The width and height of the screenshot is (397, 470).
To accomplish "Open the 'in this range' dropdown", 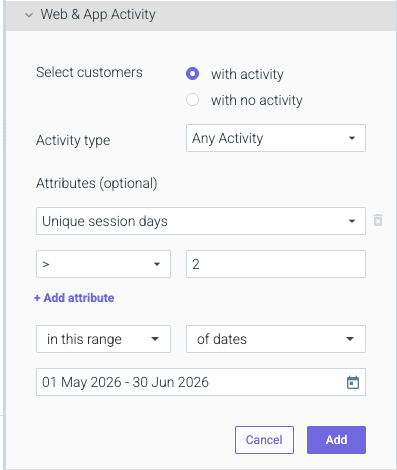I will click(103, 339).
